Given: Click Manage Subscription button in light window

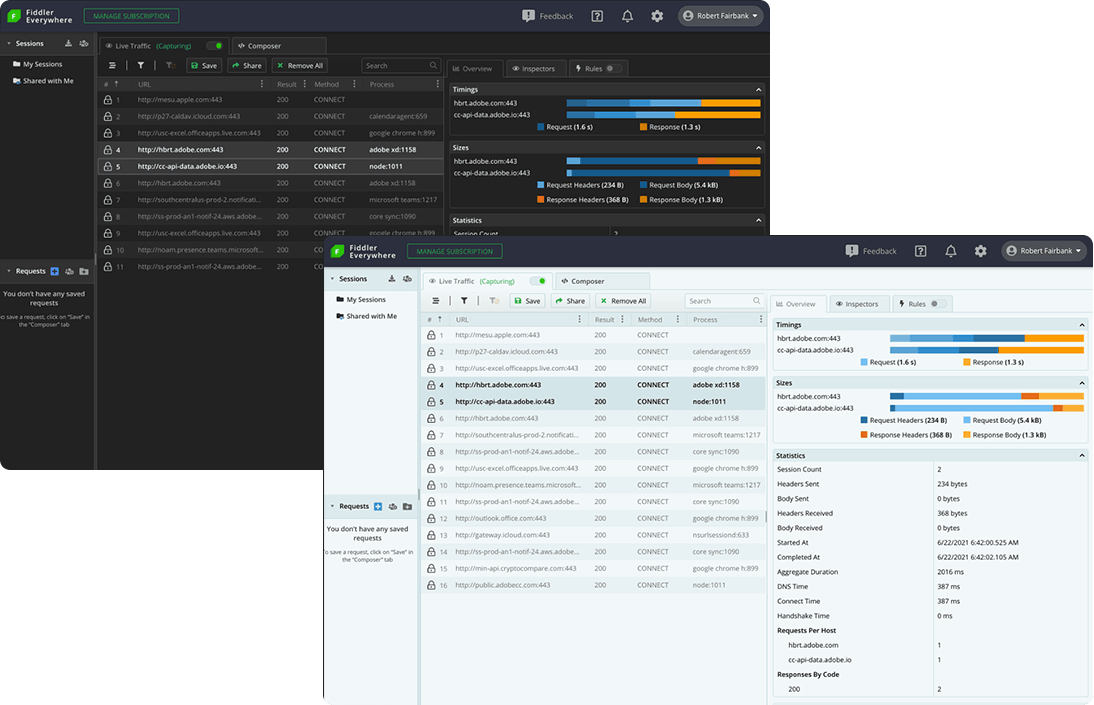Looking at the screenshot, I should click(x=455, y=251).
